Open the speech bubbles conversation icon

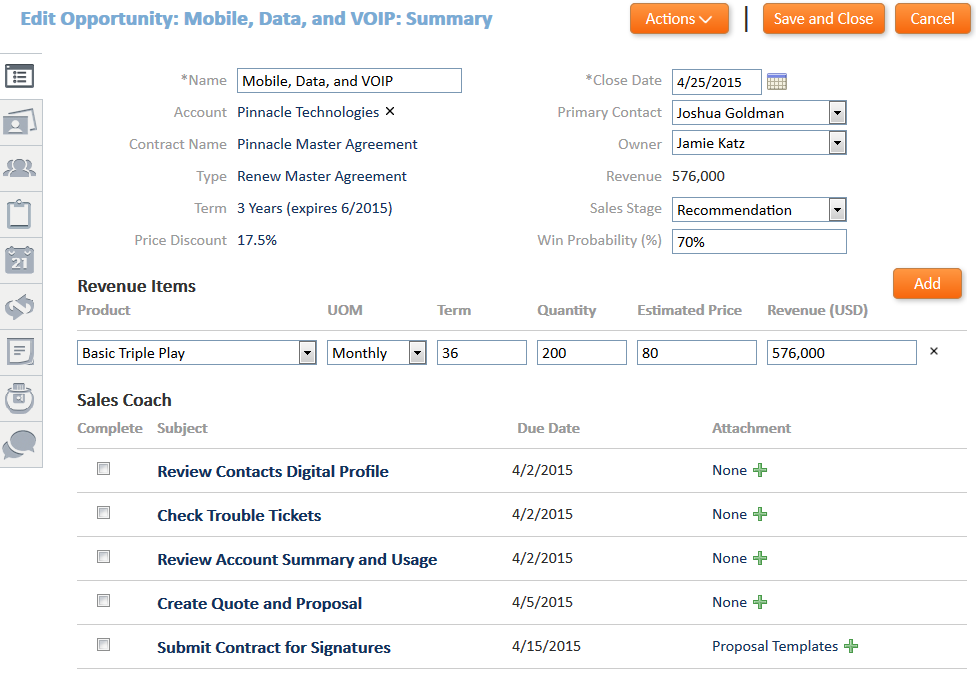(20, 444)
